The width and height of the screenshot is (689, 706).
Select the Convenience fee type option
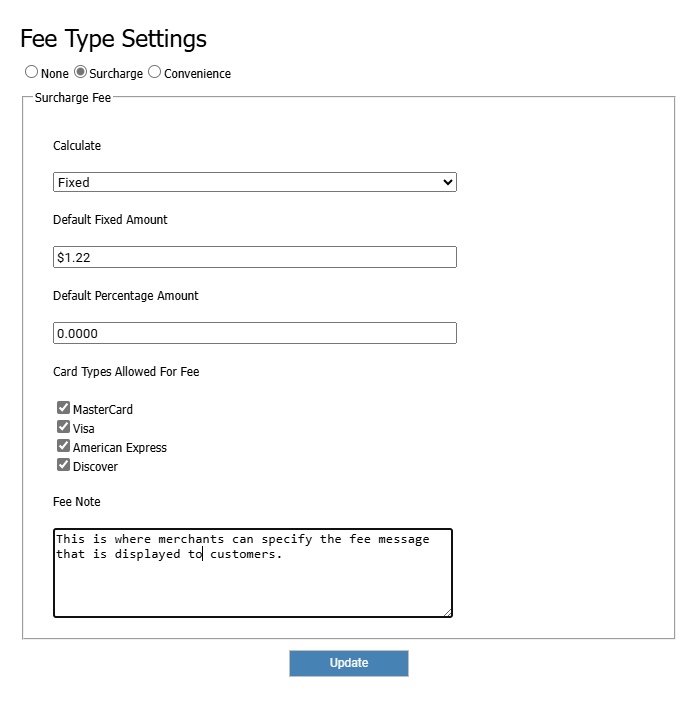point(154,72)
